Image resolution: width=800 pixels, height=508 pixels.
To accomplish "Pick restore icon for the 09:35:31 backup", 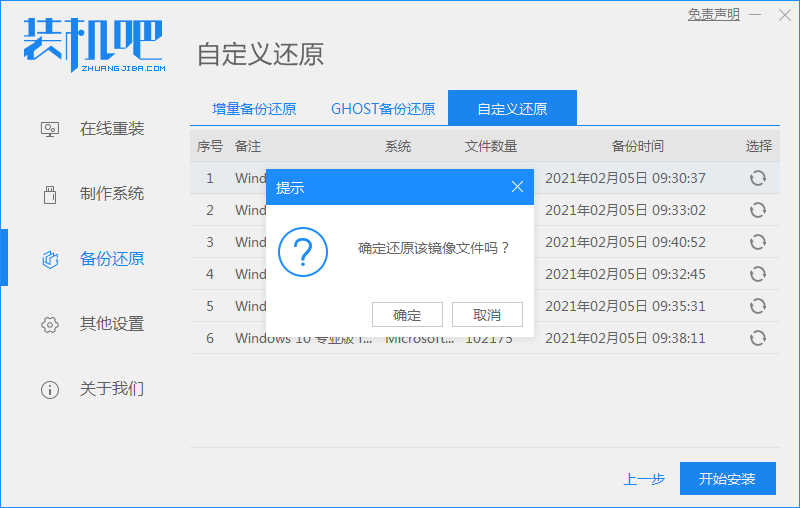I will (x=758, y=306).
